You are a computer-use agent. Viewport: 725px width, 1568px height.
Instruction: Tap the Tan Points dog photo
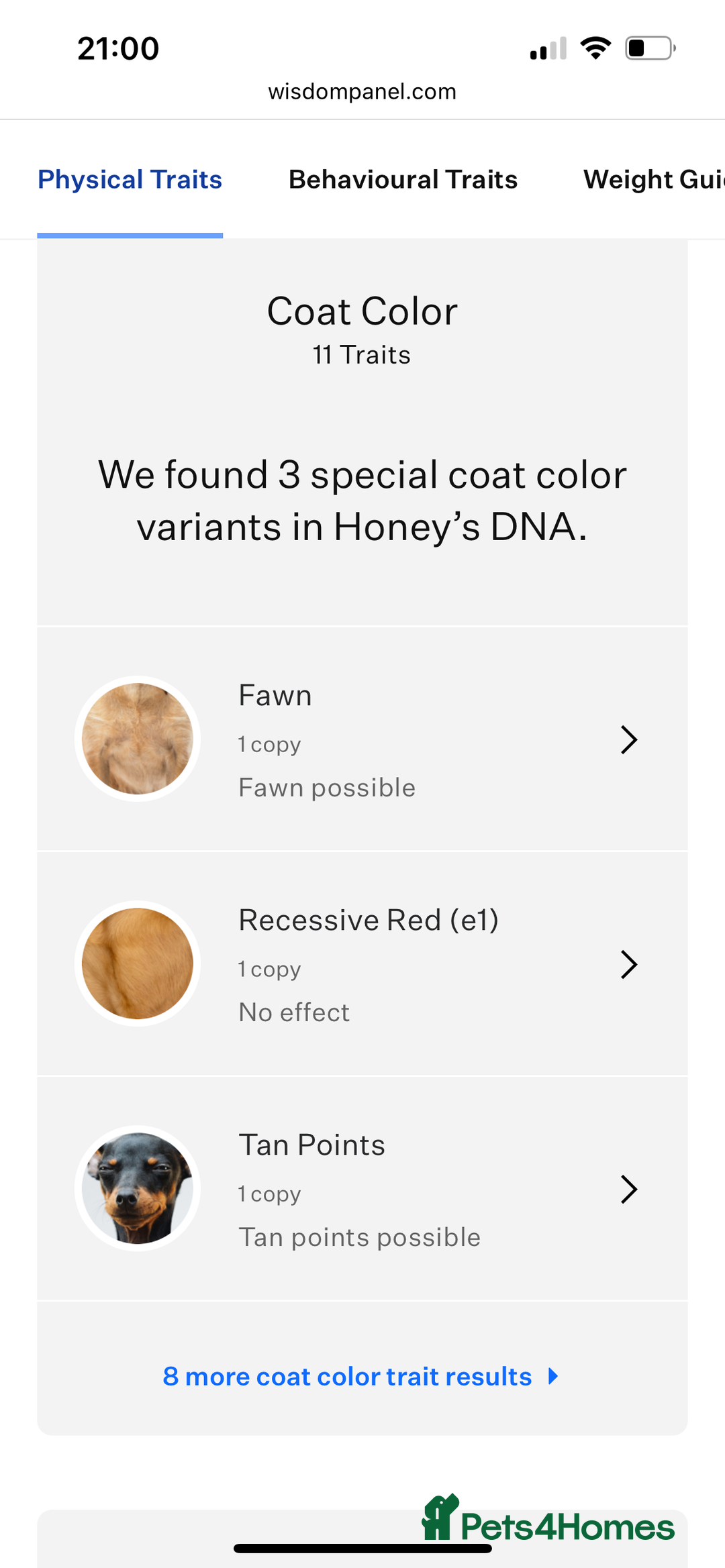coord(138,1188)
